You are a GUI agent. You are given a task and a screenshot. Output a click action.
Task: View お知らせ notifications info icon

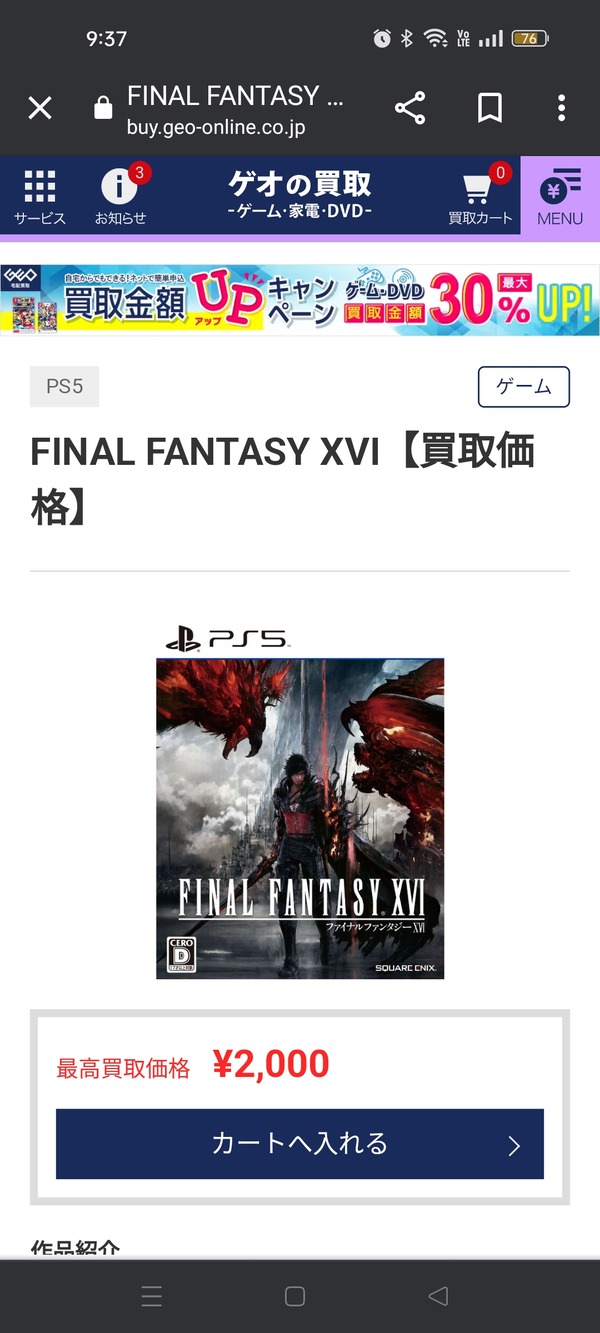tap(121, 195)
